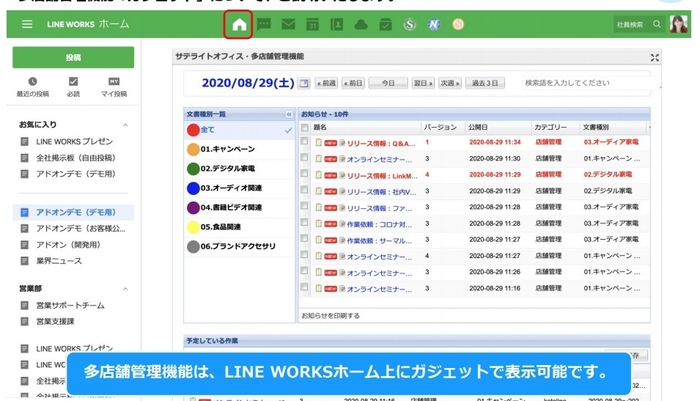The height and width of the screenshot is (401, 700).
Task: Open リリース情報：Q&A notice link
Action: point(381,143)
